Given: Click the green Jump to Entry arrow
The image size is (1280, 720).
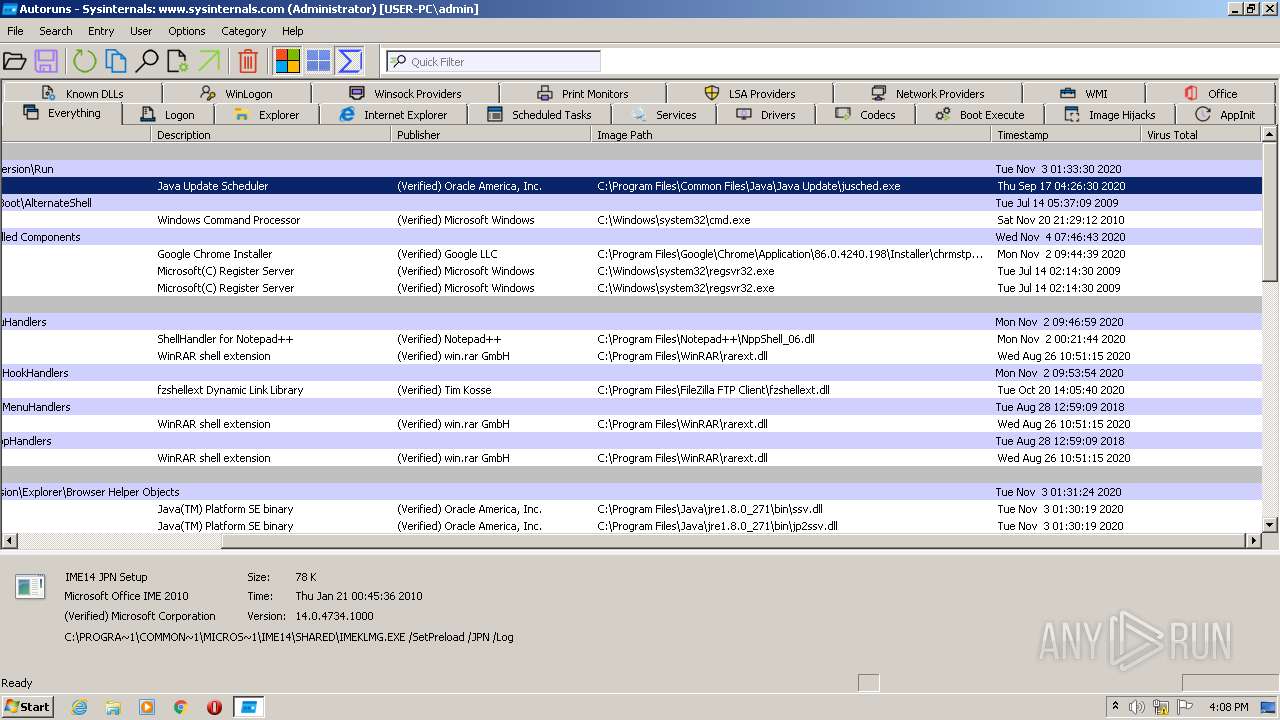Looking at the screenshot, I should pos(209,61).
